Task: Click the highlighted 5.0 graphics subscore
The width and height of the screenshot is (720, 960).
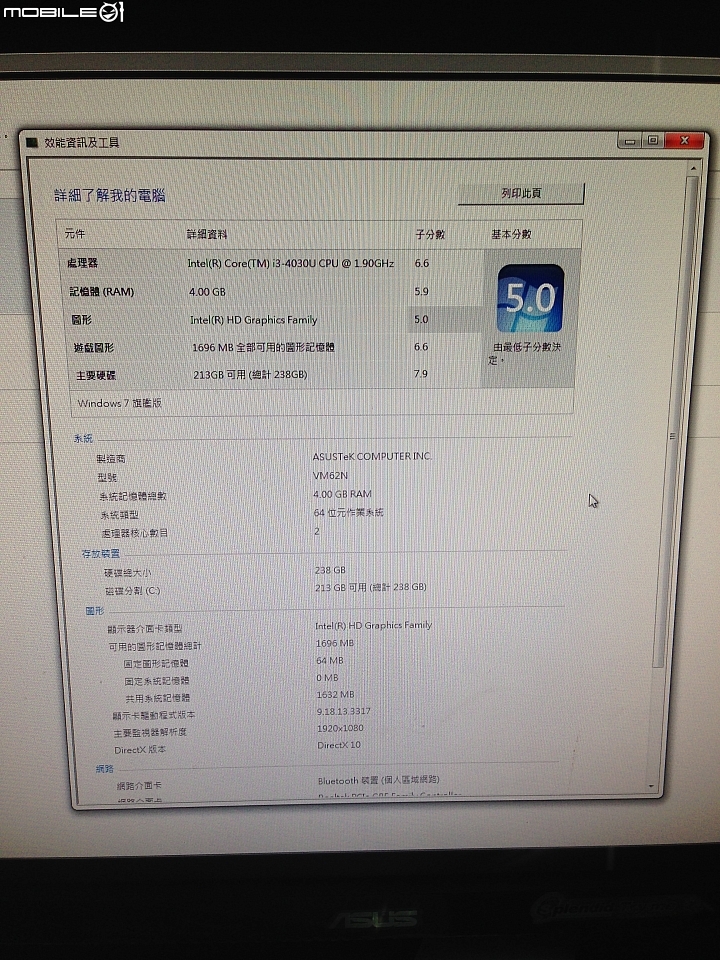Action: (421, 319)
